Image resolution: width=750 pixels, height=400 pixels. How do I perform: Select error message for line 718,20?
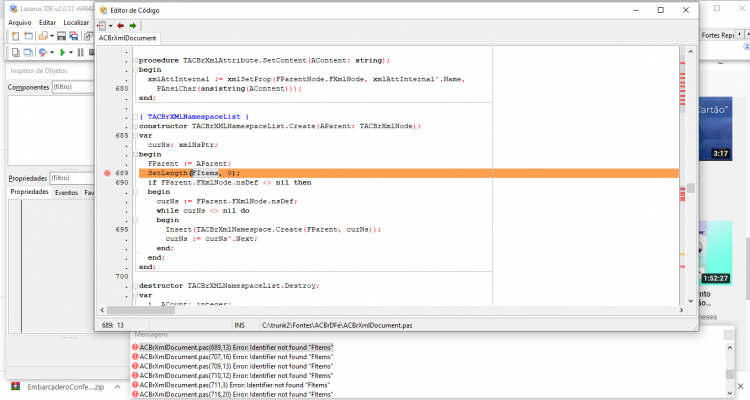click(x=236, y=394)
